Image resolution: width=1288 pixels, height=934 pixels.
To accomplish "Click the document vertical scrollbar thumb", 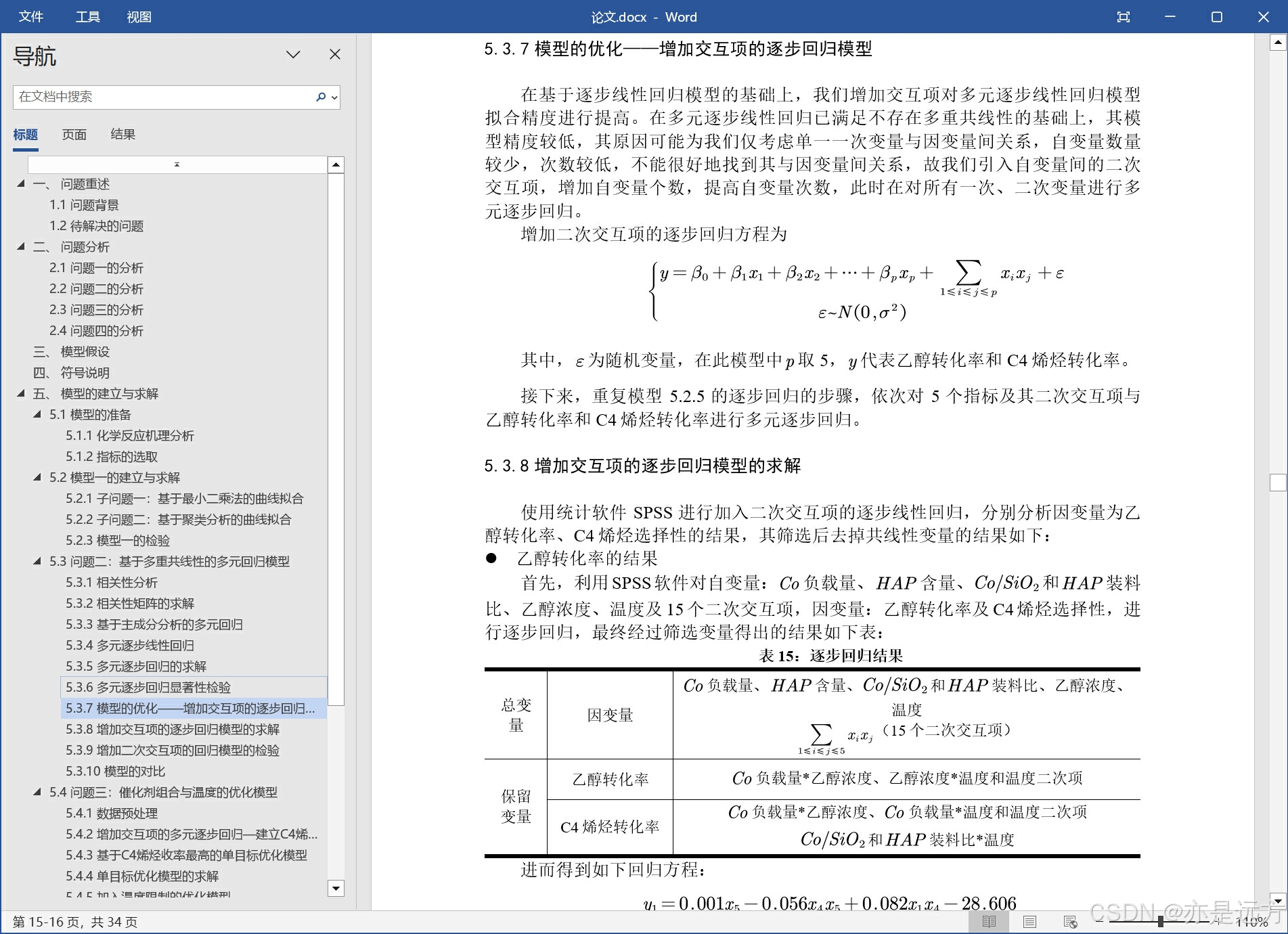I will 1277,483.
